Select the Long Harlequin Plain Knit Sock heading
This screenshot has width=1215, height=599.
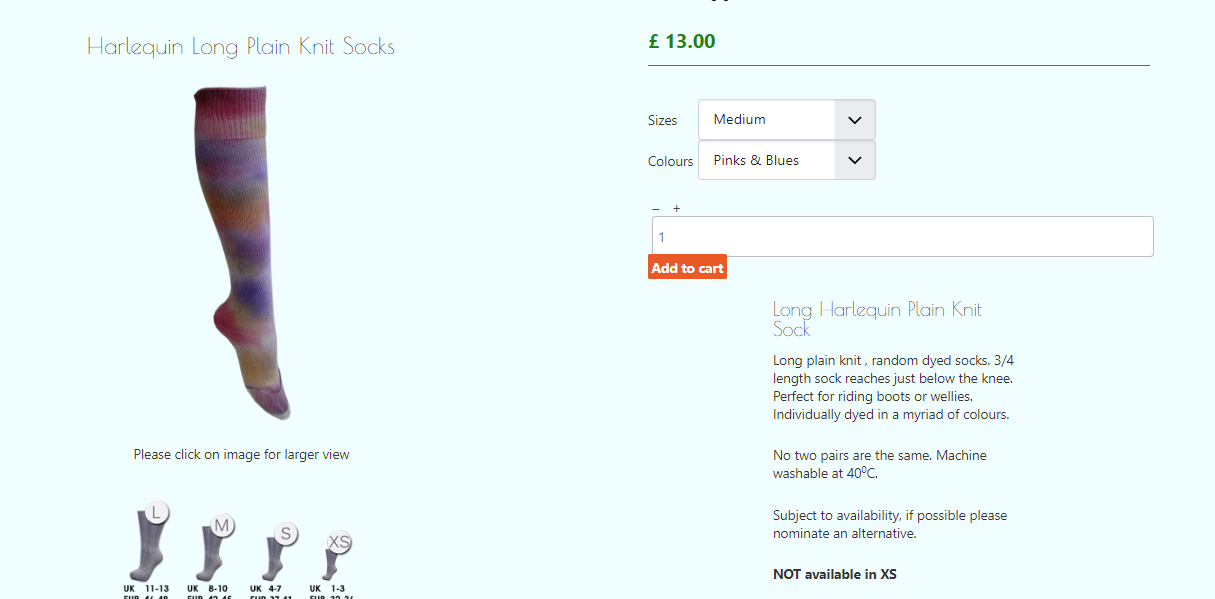click(x=877, y=319)
